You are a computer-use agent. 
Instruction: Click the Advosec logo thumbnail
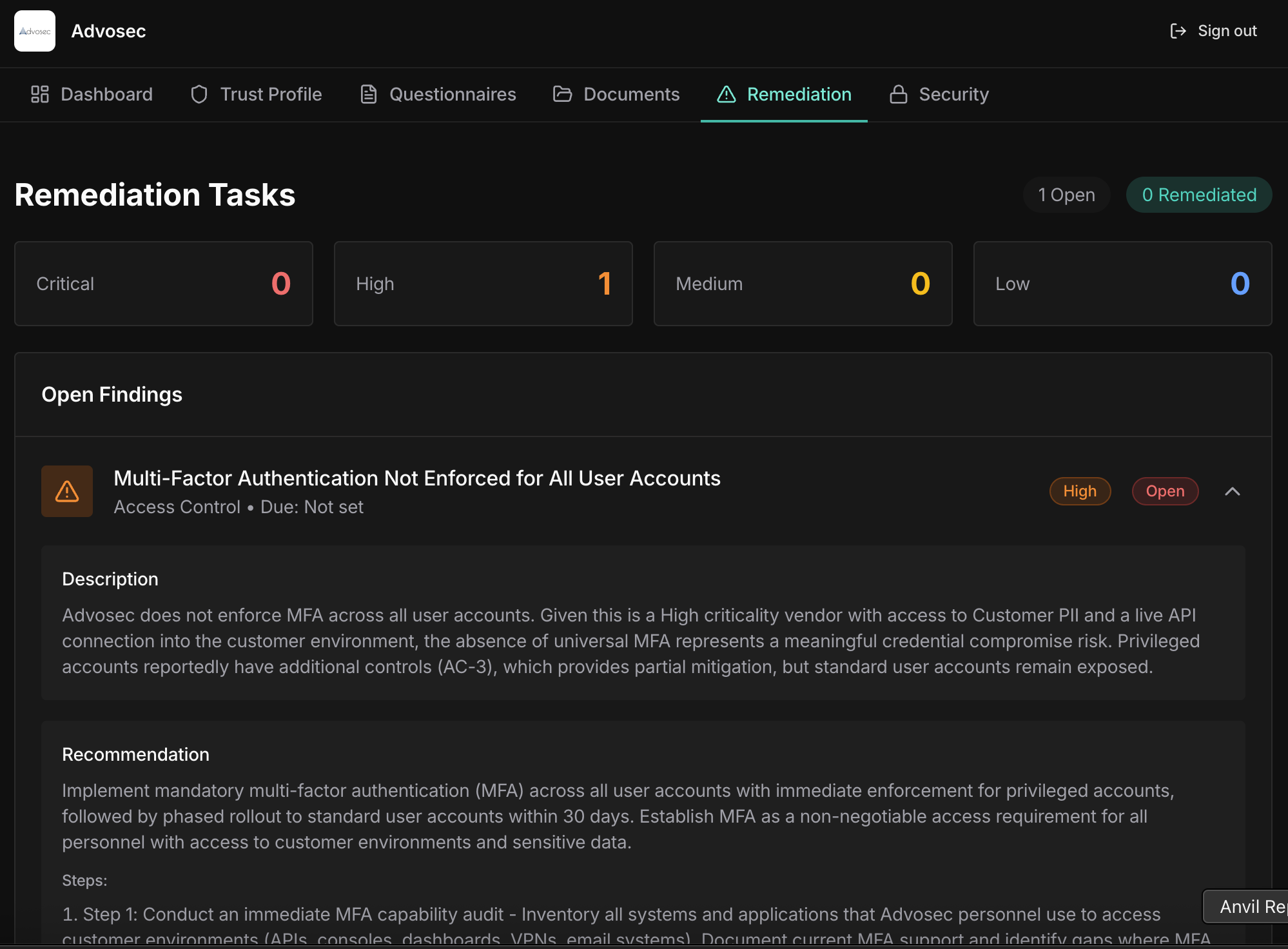(x=35, y=31)
